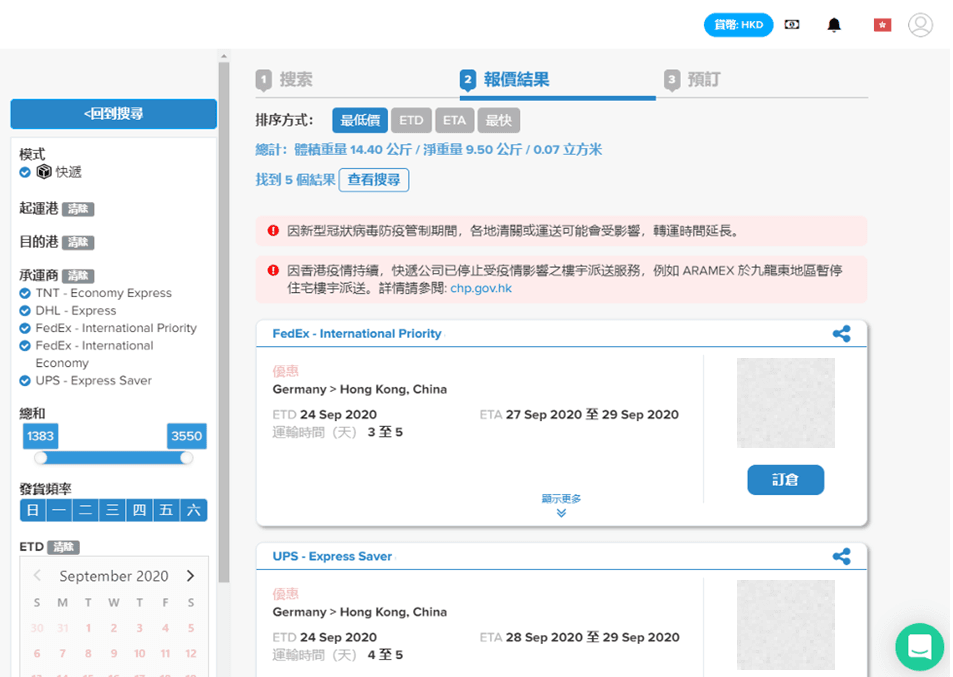This screenshot has width=953, height=677.
Task: Book FedEx quote with 訂倉 button
Action: [786, 480]
